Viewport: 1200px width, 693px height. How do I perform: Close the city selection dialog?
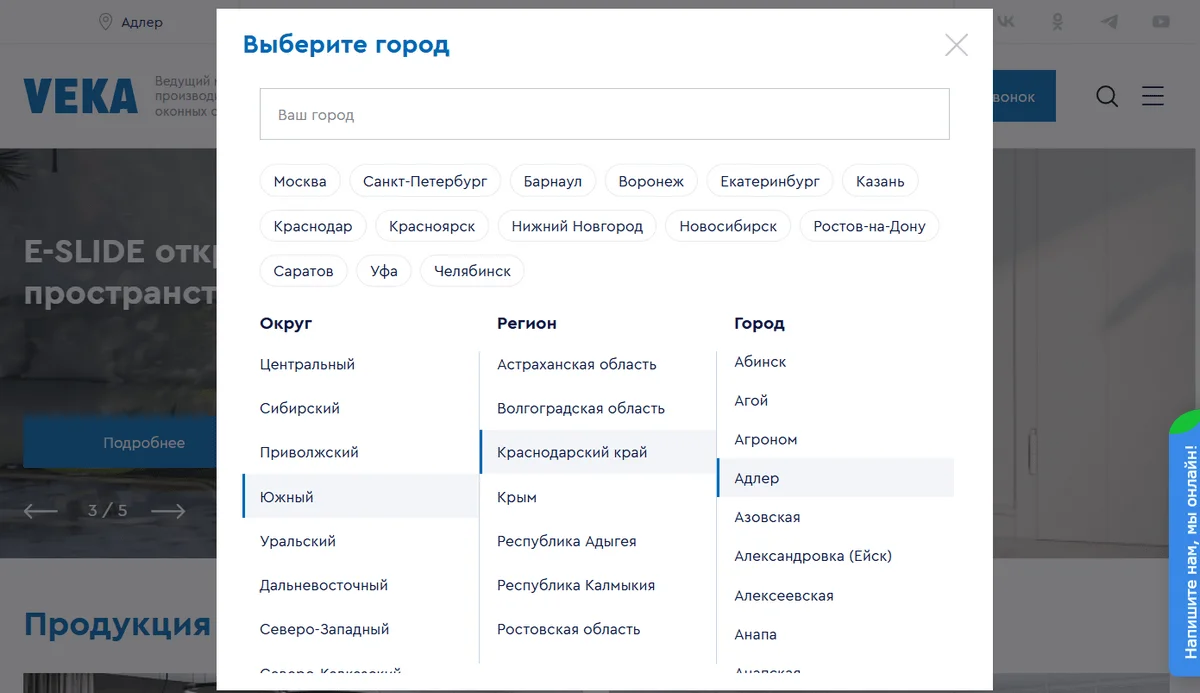coord(957,45)
